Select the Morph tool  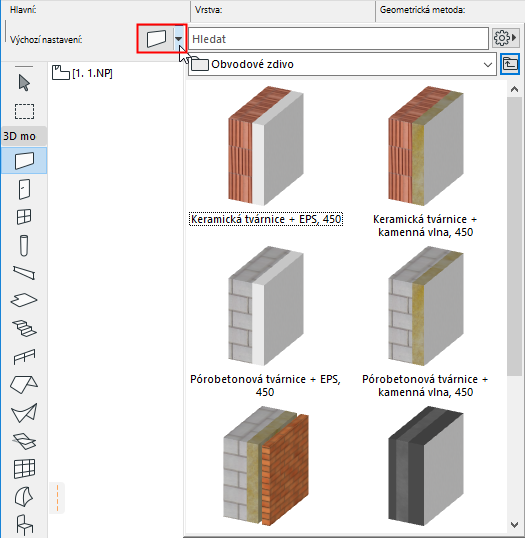tap(24, 497)
